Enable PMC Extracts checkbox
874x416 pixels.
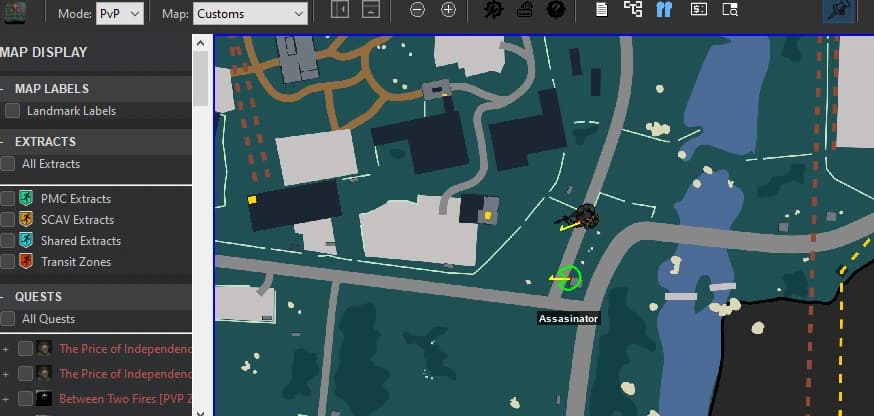(x=7, y=199)
